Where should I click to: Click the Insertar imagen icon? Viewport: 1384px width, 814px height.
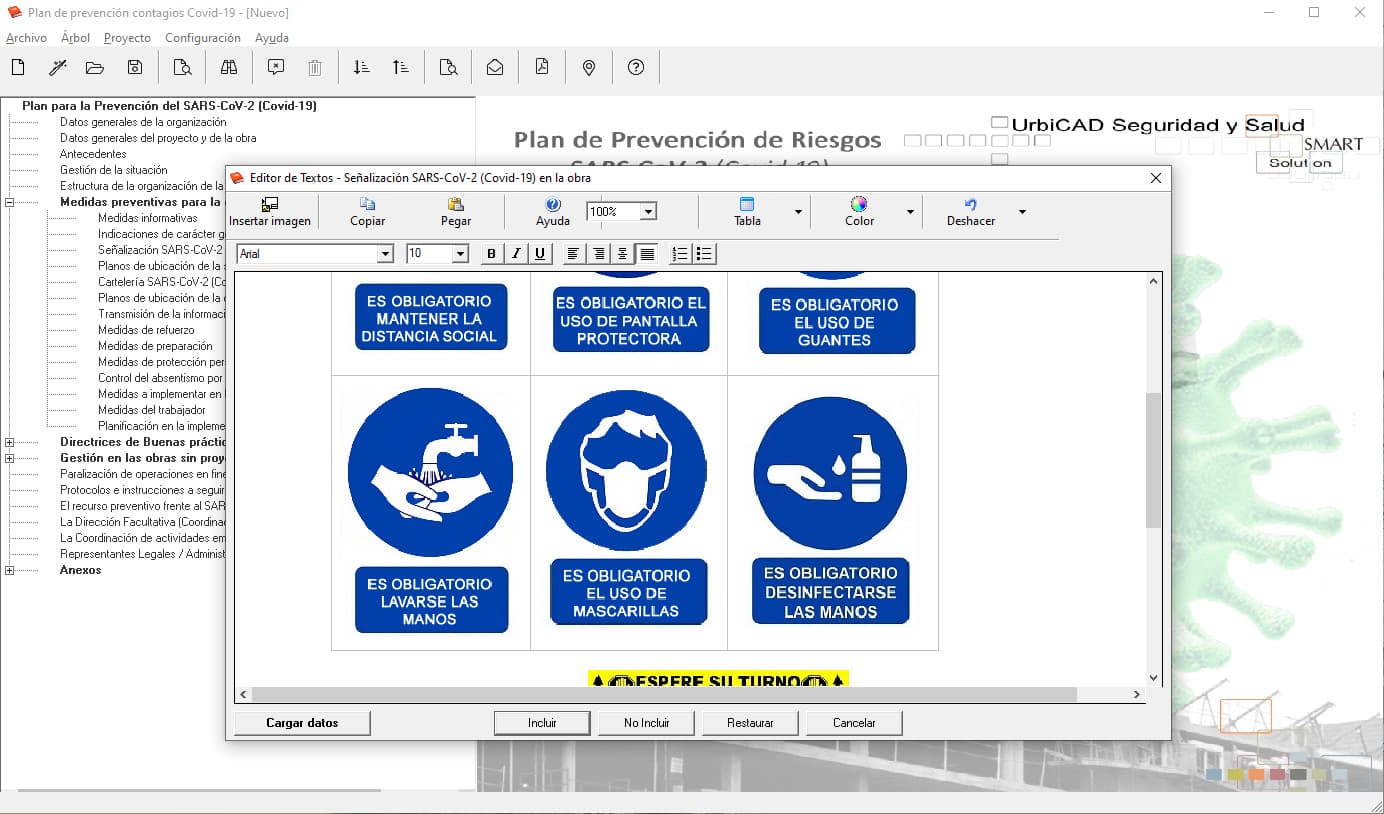tap(269, 204)
